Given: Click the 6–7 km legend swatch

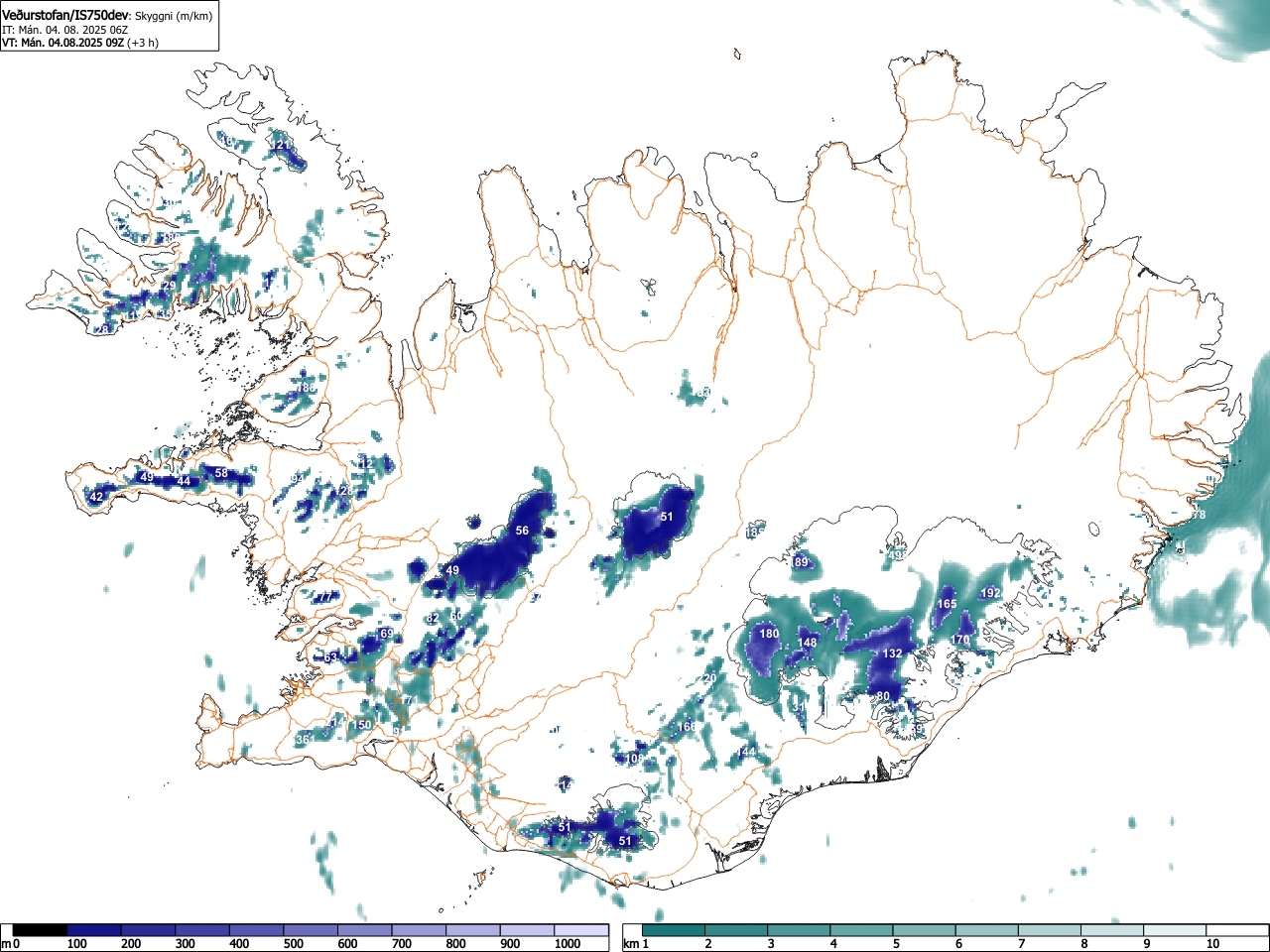Looking at the screenshot, I should pos(986,930).
